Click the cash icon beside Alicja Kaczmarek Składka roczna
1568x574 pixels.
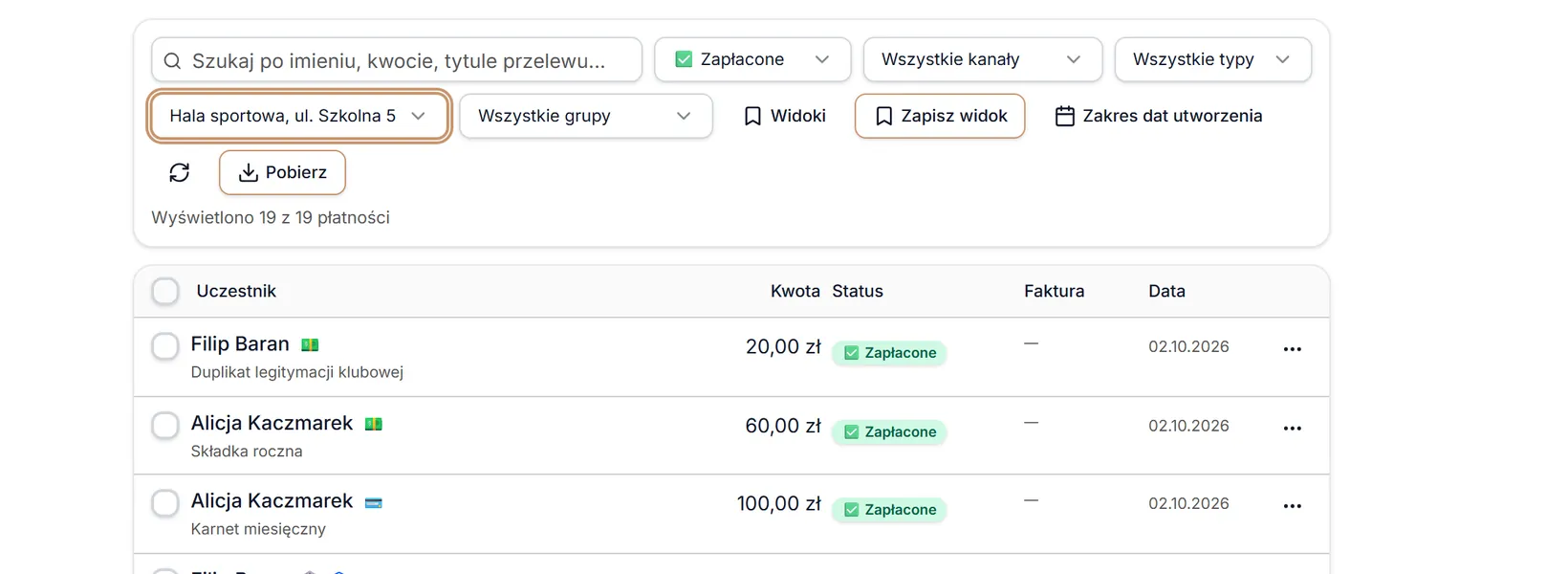374,424
